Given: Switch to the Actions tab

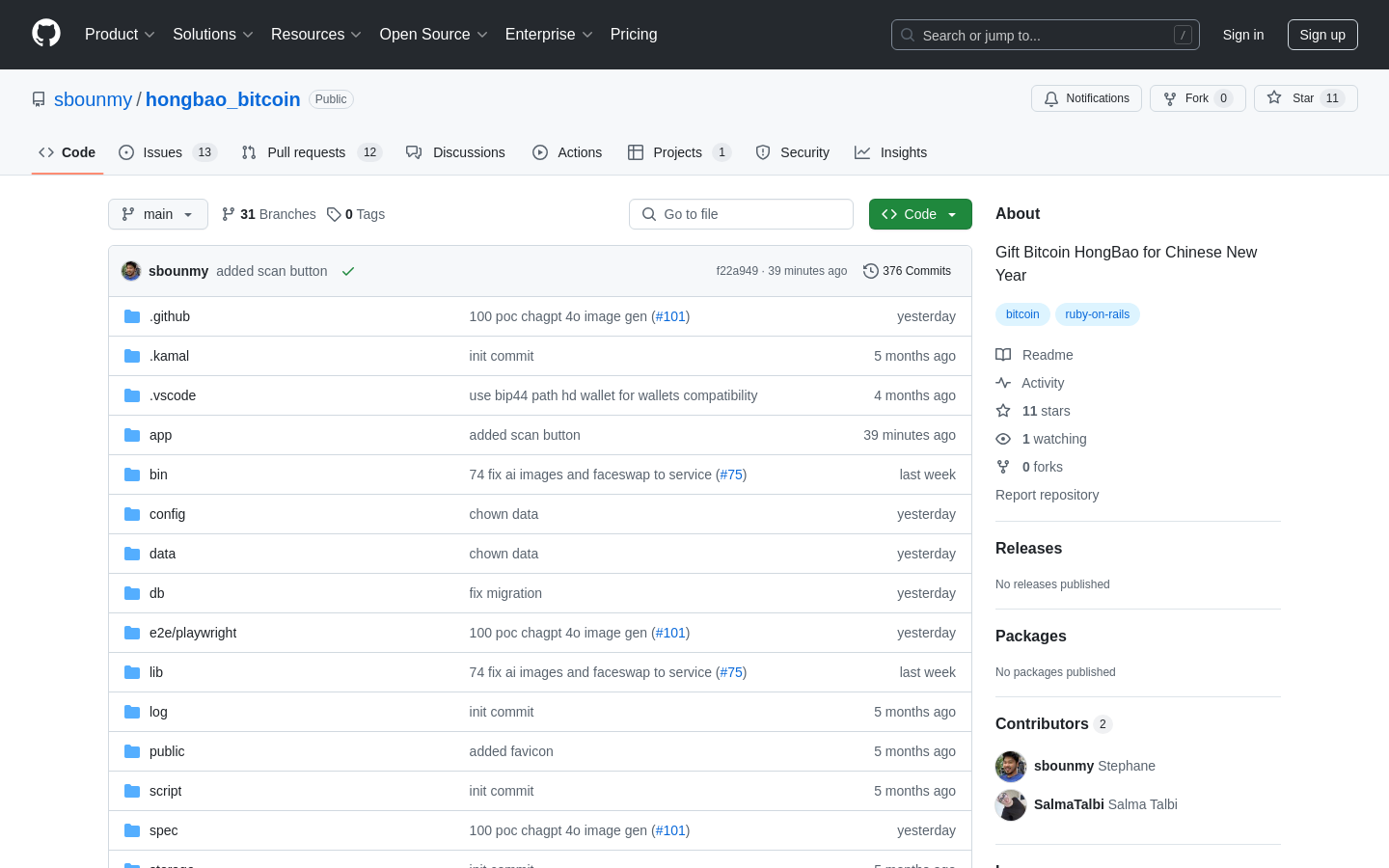Looking at the screenshot, I should point(567,152).
